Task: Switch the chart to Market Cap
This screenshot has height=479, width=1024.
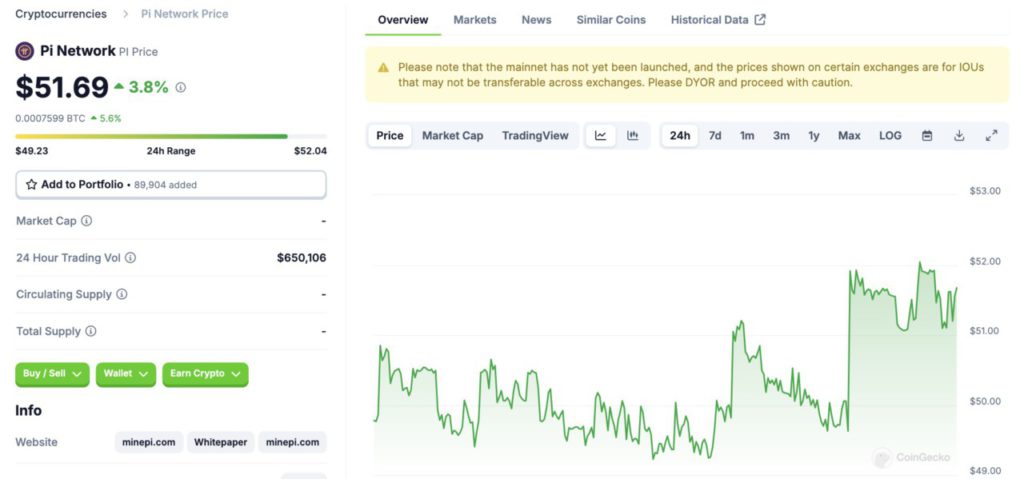Action: click(x=452, y=136)
